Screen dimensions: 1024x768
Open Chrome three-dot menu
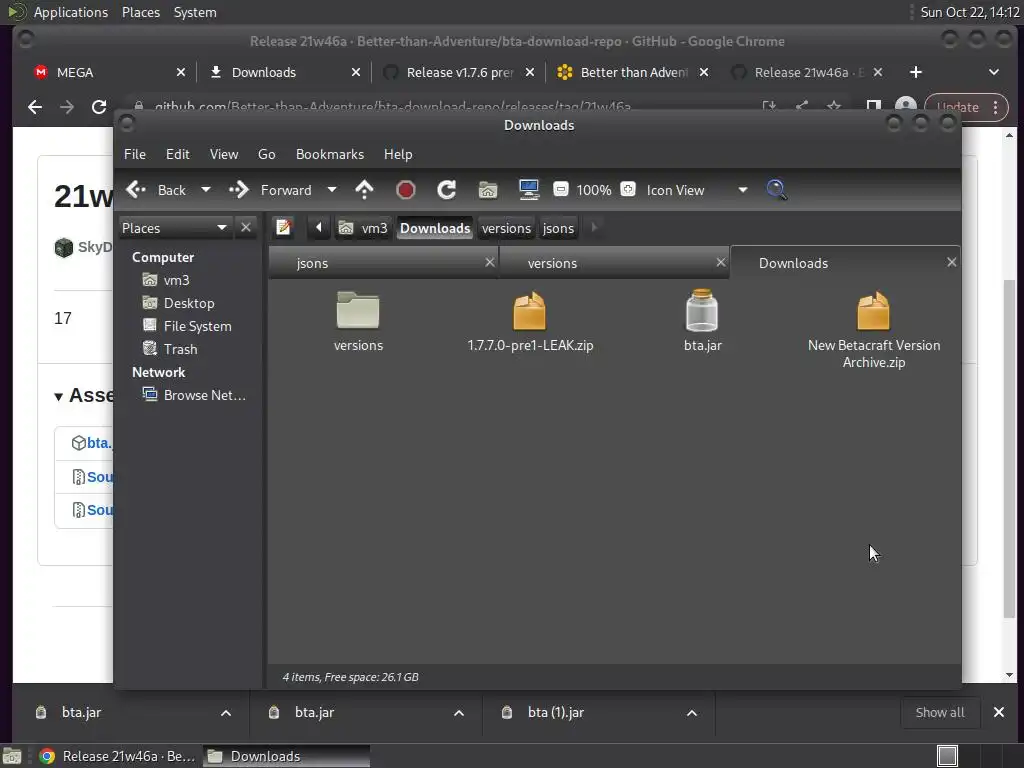point(995,107)
